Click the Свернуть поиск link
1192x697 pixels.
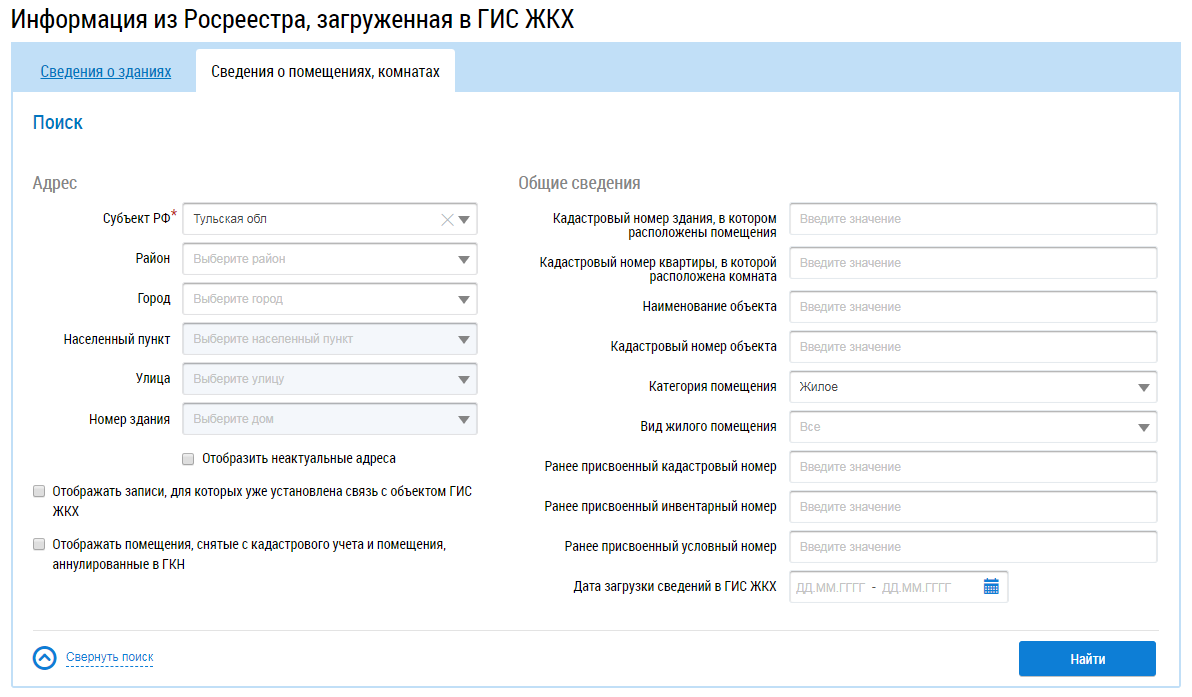tap(110, 658)
